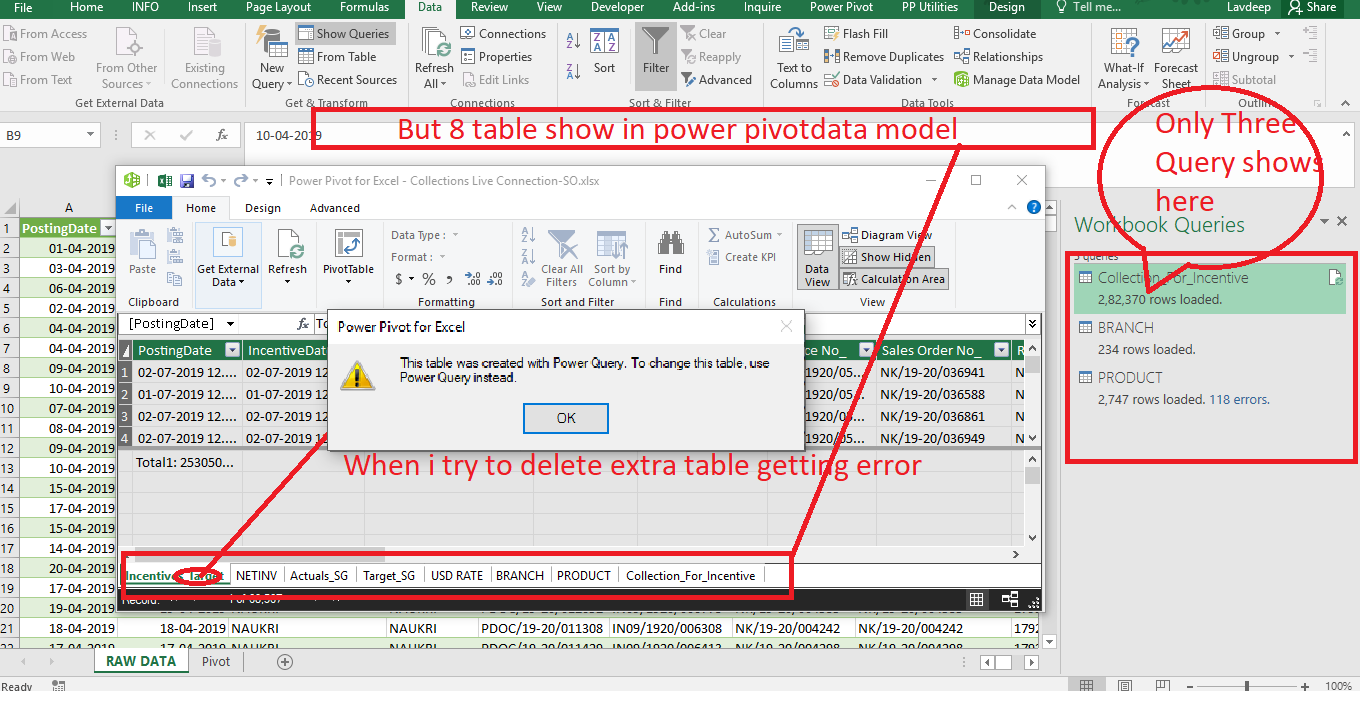Screen dimensions: 1360x714
Task: Toggle Show Hidden in Power Pivot
Action: coord(887,257)
